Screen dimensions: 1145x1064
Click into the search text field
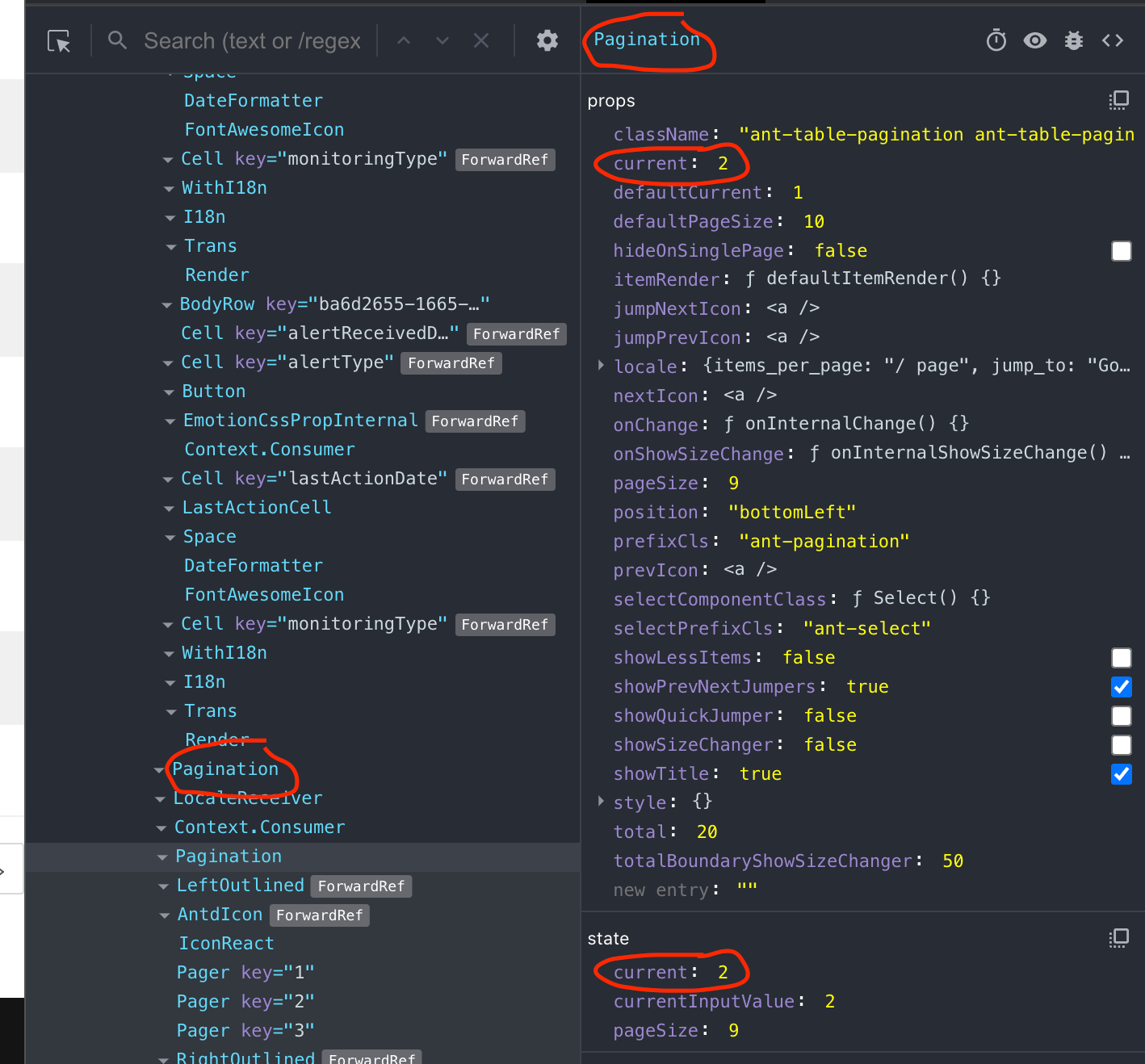pyautogui.click(x=250, y=40)
